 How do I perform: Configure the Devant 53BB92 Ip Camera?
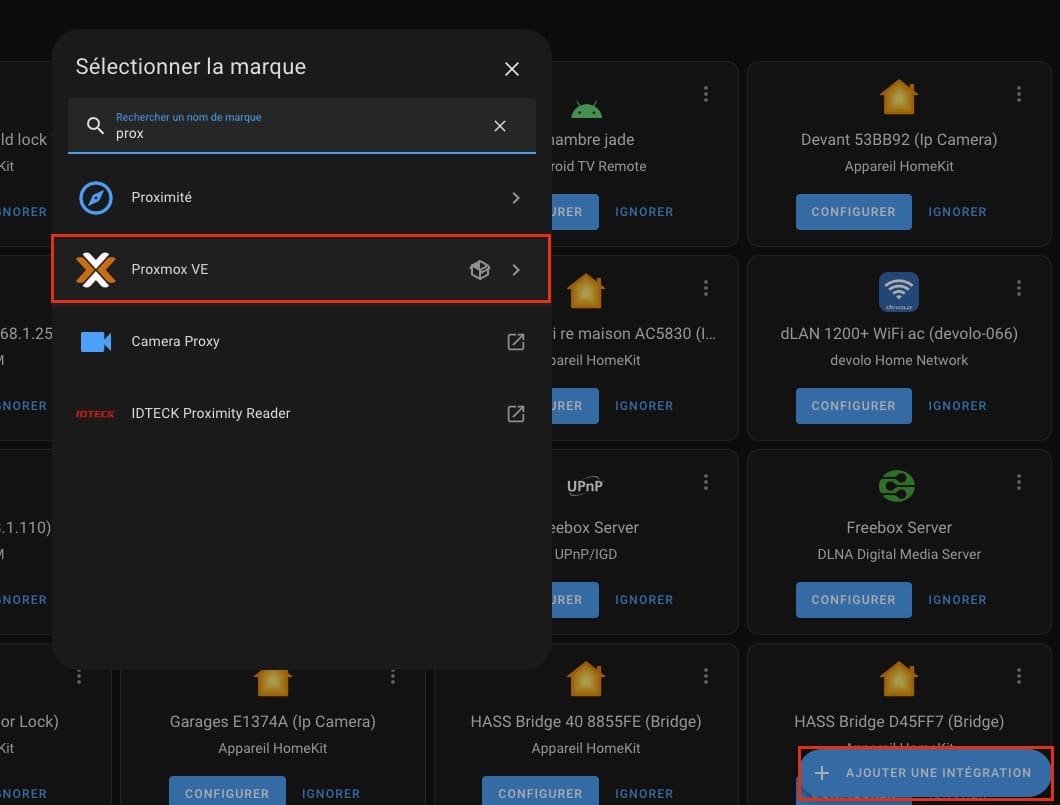(x=853, y=212)
